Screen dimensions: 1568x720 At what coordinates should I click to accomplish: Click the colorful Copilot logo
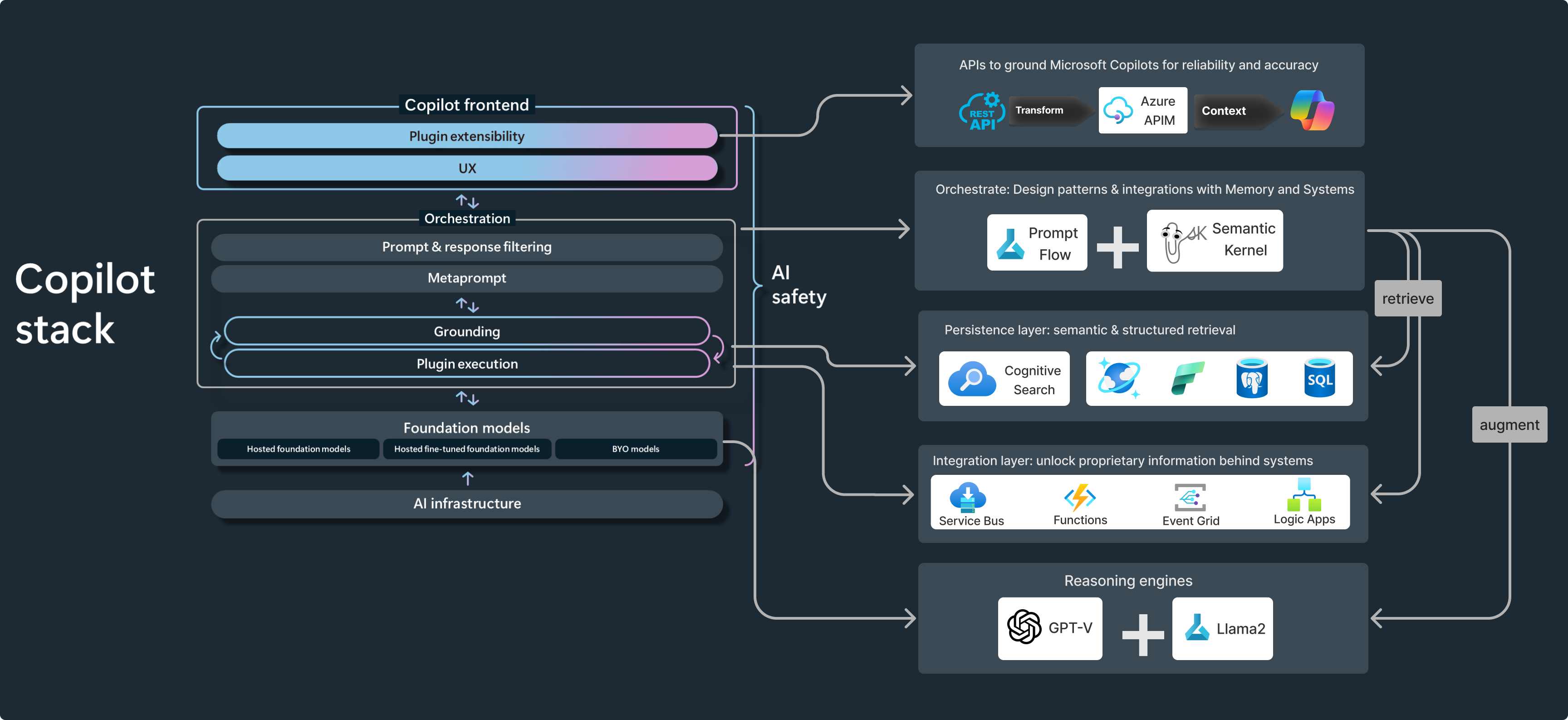click(x=1313, y=110)
